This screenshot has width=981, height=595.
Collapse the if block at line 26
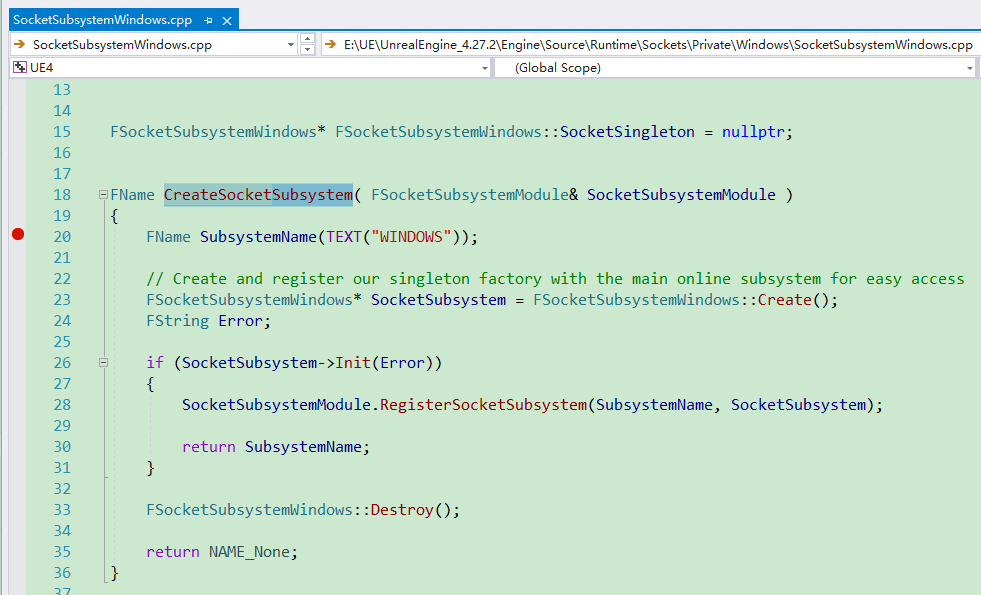point(103,362)
